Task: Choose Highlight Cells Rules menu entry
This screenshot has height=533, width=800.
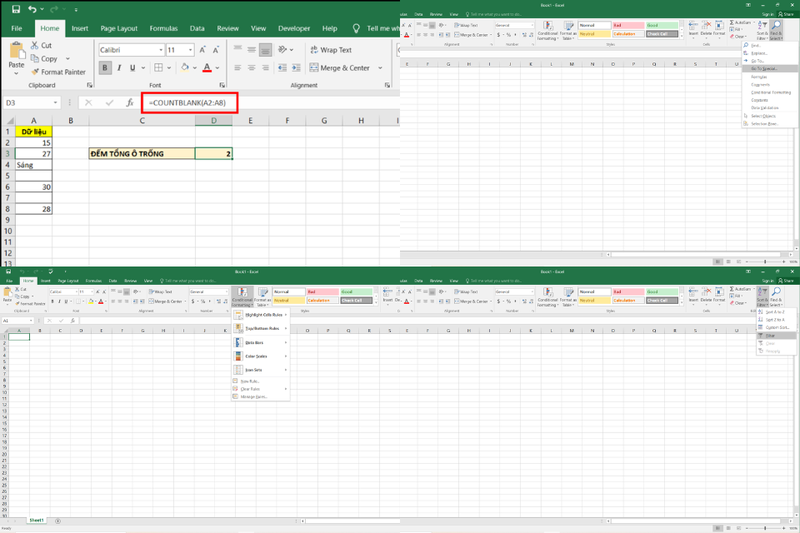Action: point(261,315)
